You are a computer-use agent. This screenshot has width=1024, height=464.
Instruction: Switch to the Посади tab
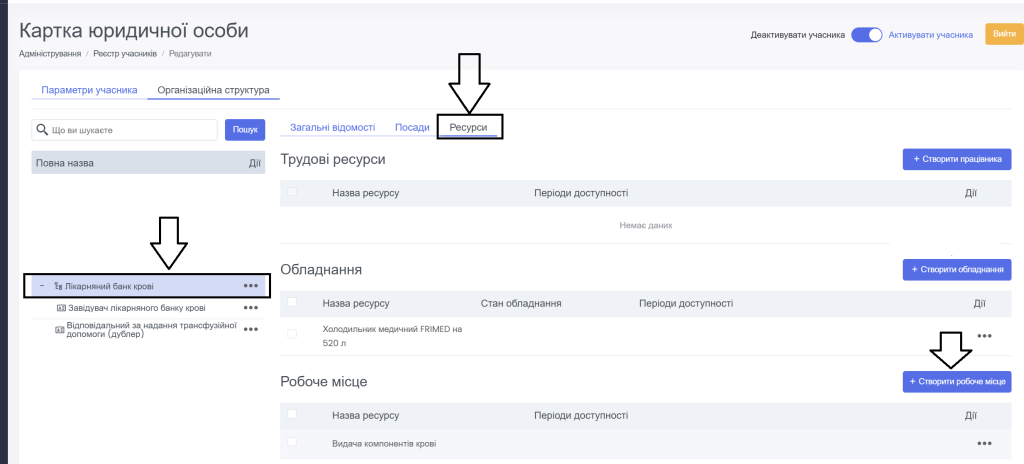click(x=412, y=128)
